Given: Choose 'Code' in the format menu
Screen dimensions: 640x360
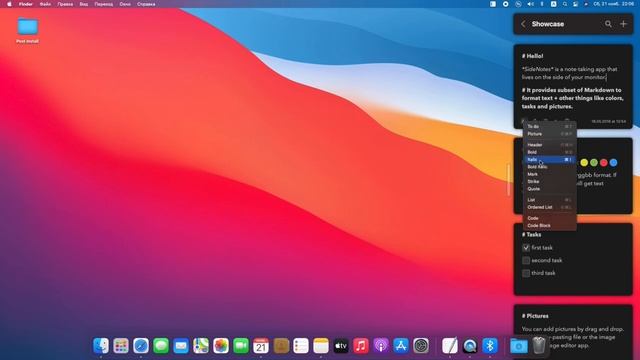Looking at the screenshot, I should coord(549,218).
